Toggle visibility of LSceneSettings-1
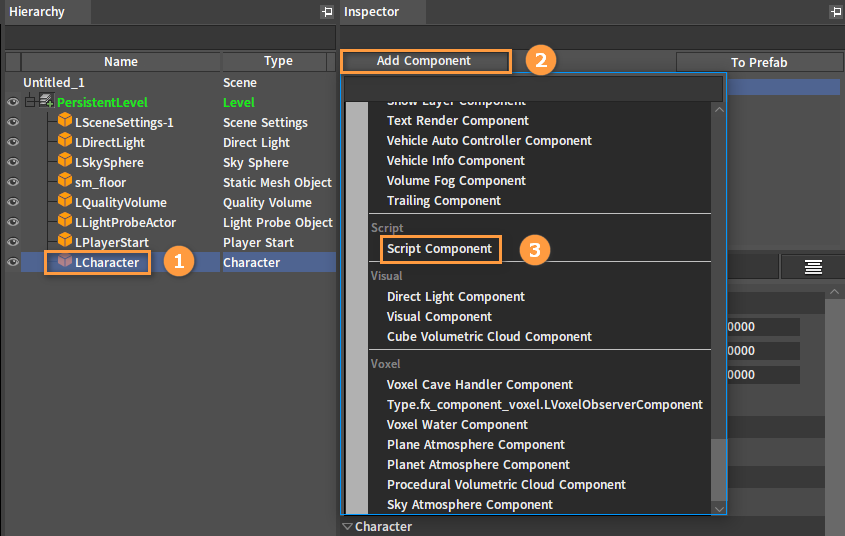 coord(13,122)
